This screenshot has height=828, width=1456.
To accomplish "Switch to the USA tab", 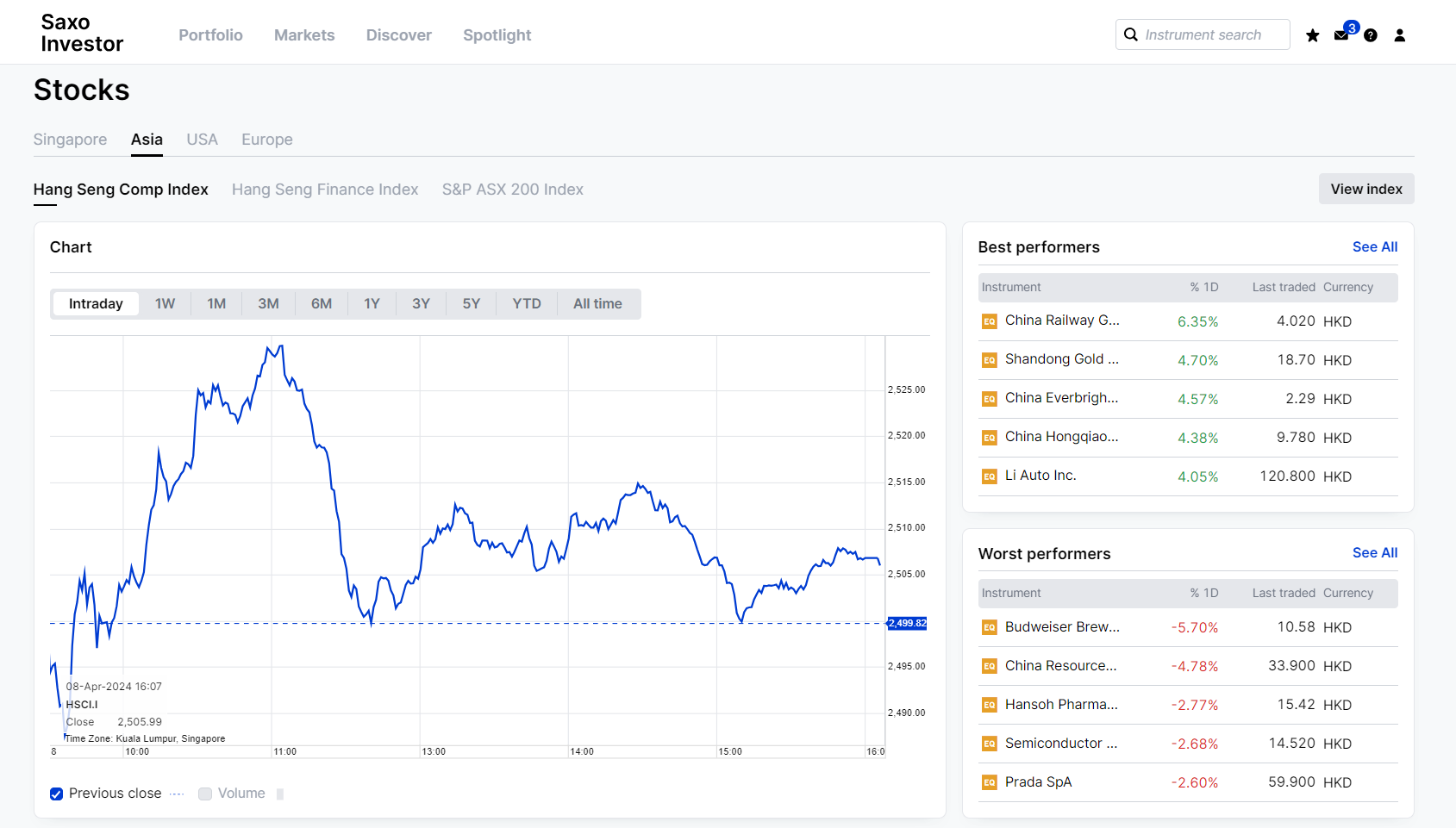I will 203,140.
